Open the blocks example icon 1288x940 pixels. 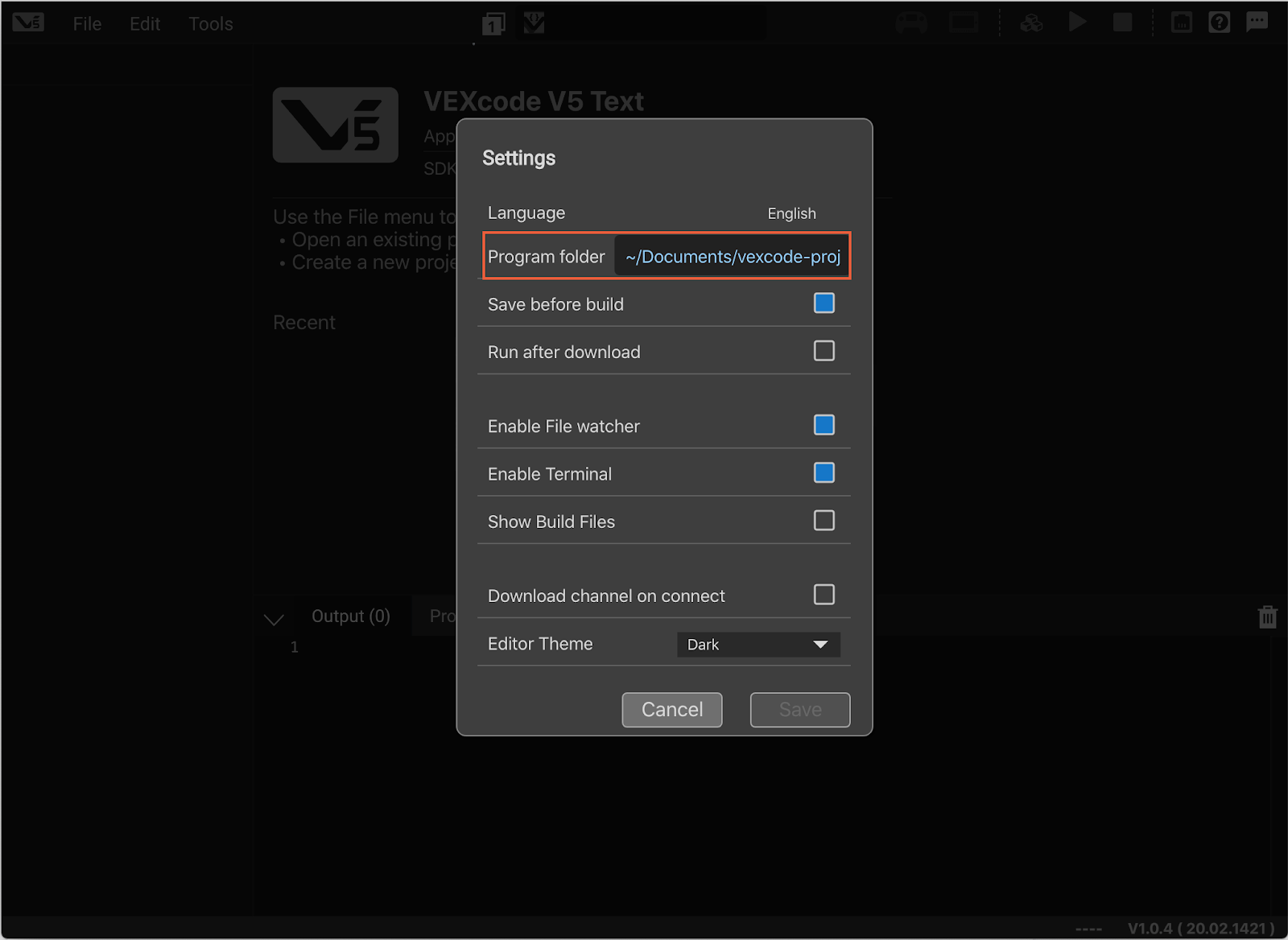click(1031, 23)
